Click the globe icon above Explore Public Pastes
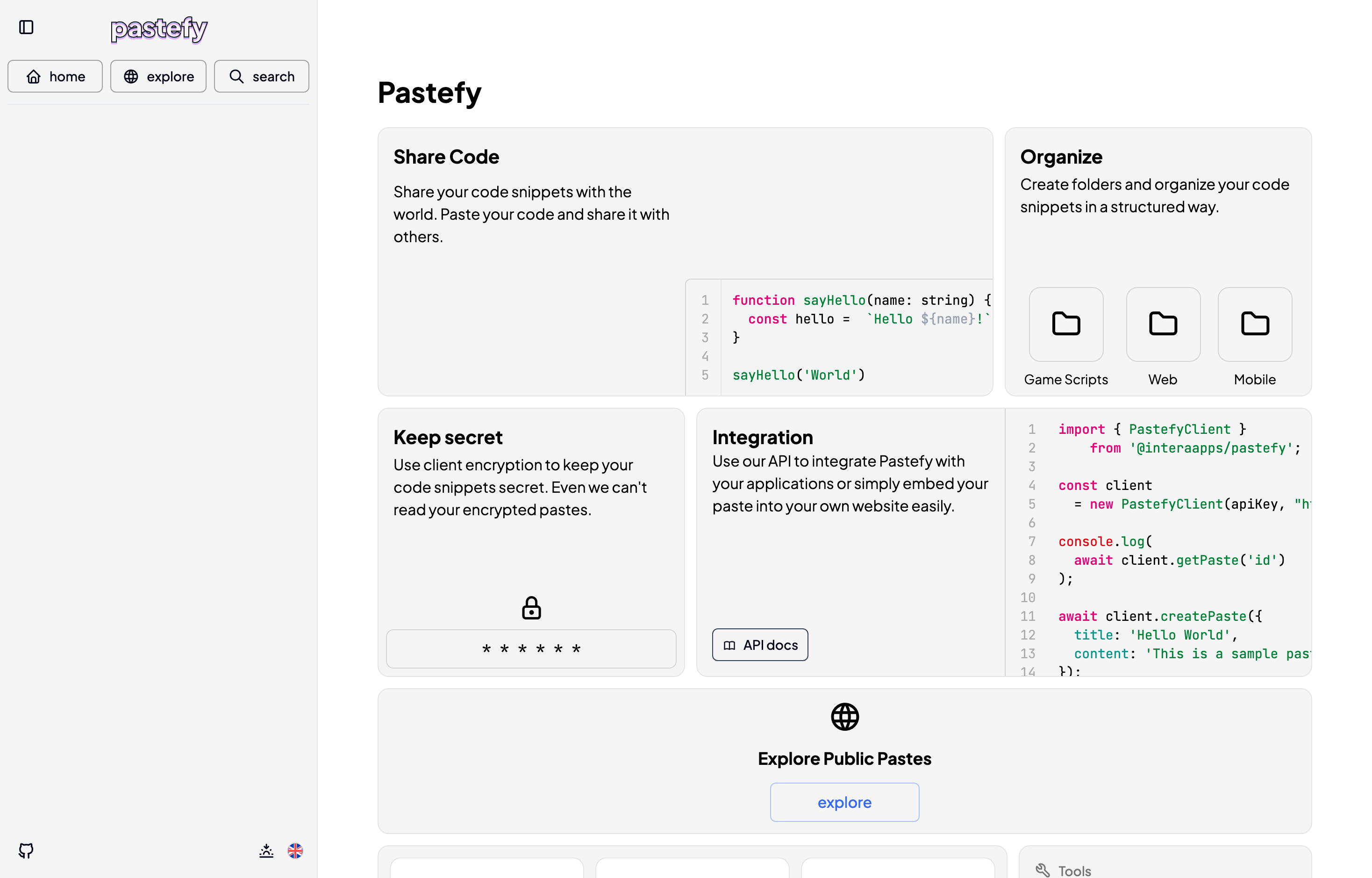The image size is (1372, 878). (x=844, y=717)
